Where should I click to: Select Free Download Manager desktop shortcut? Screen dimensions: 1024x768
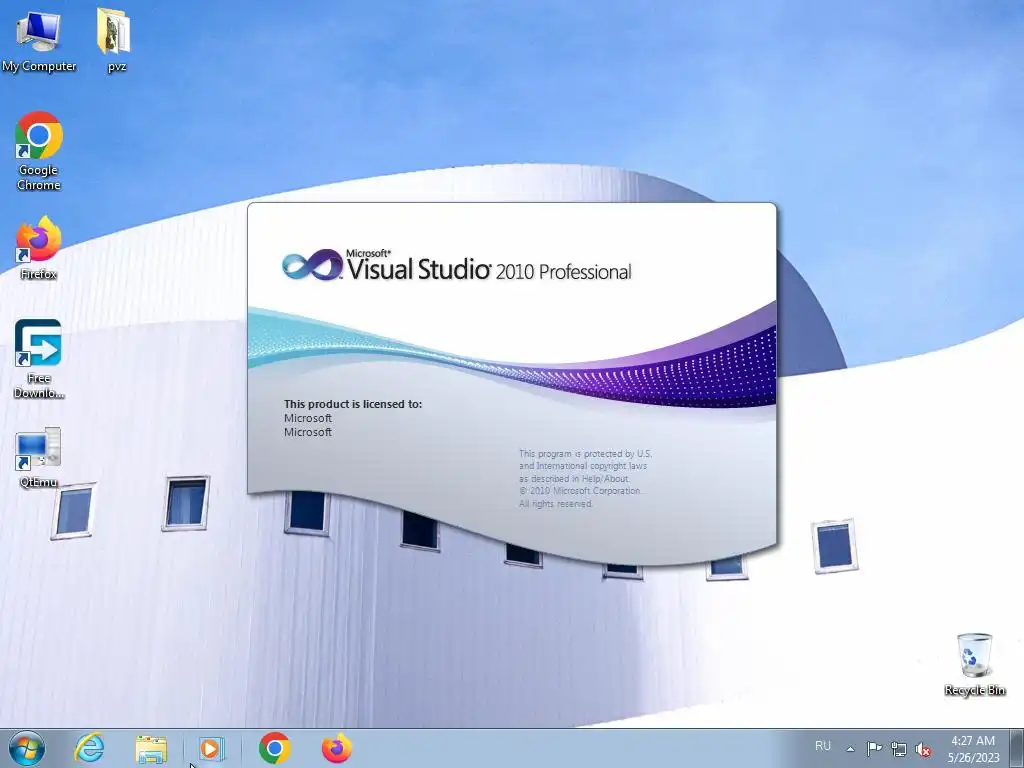(39, 359)
